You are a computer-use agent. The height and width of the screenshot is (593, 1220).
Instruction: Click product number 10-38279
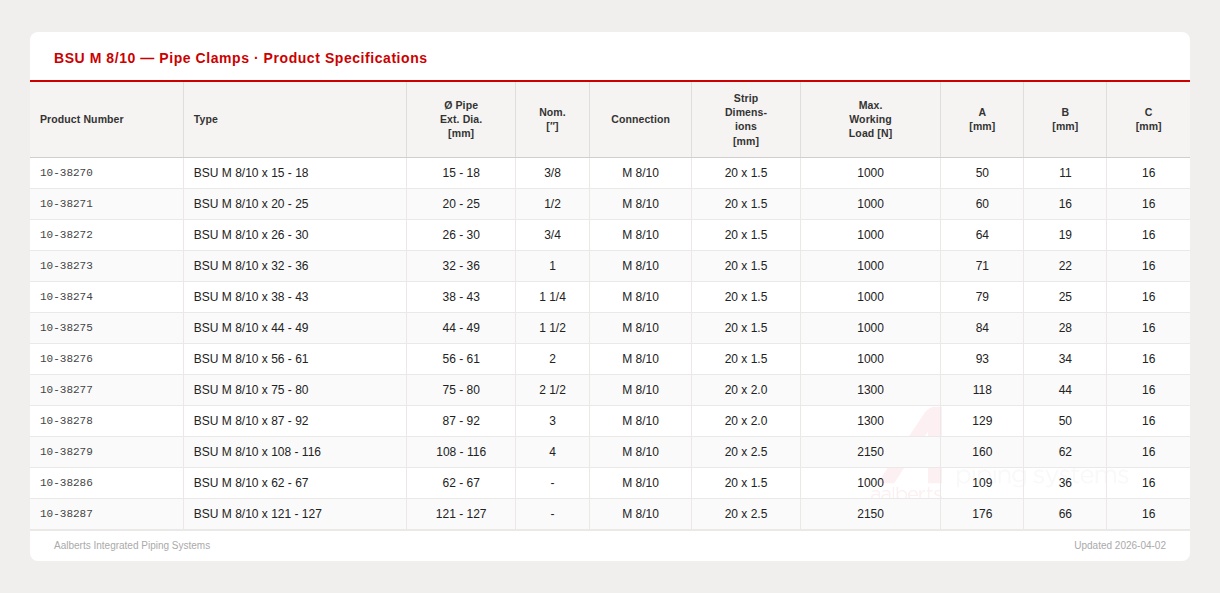[66, 452]
